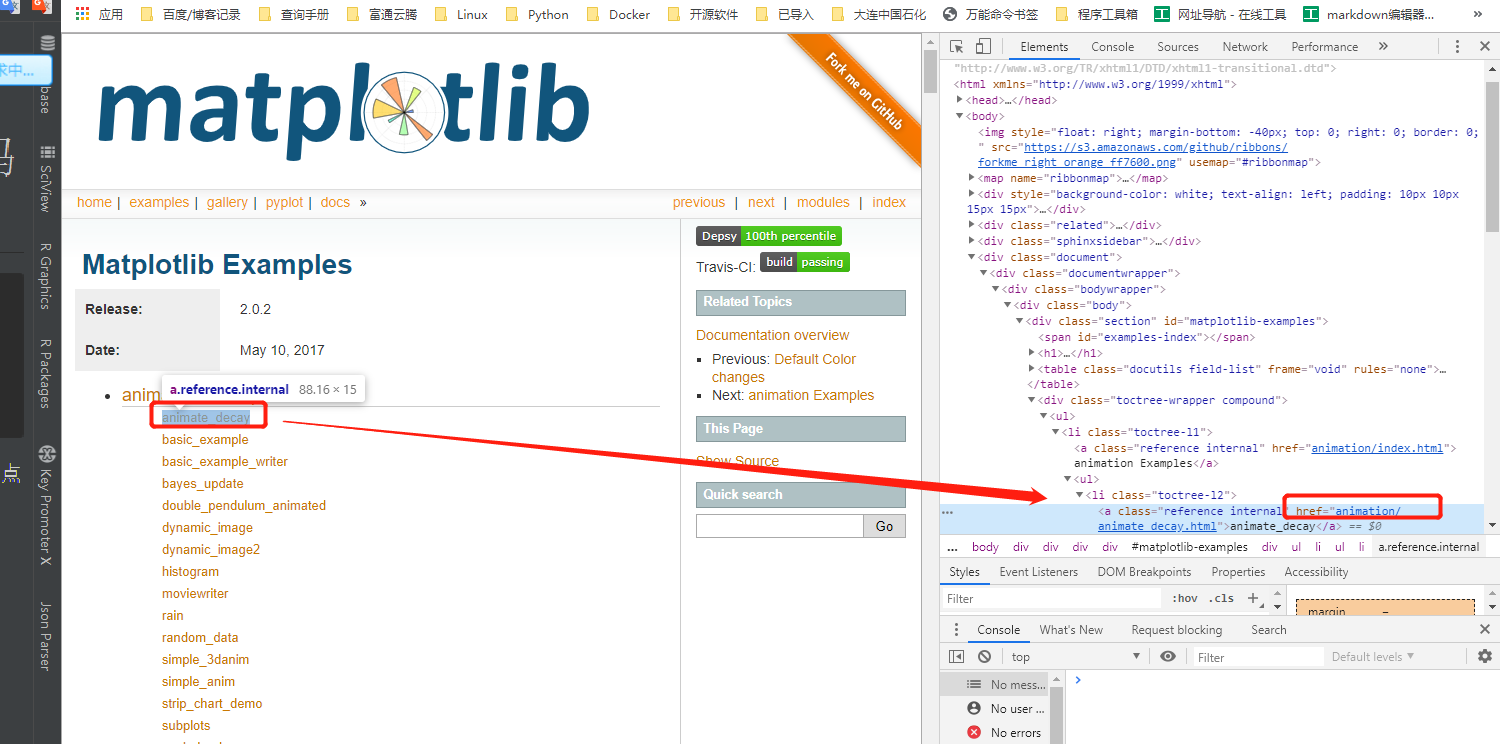The image size is (1500, 744).
Task: Show the No user messages filter
Action: tap(1007, 709)
